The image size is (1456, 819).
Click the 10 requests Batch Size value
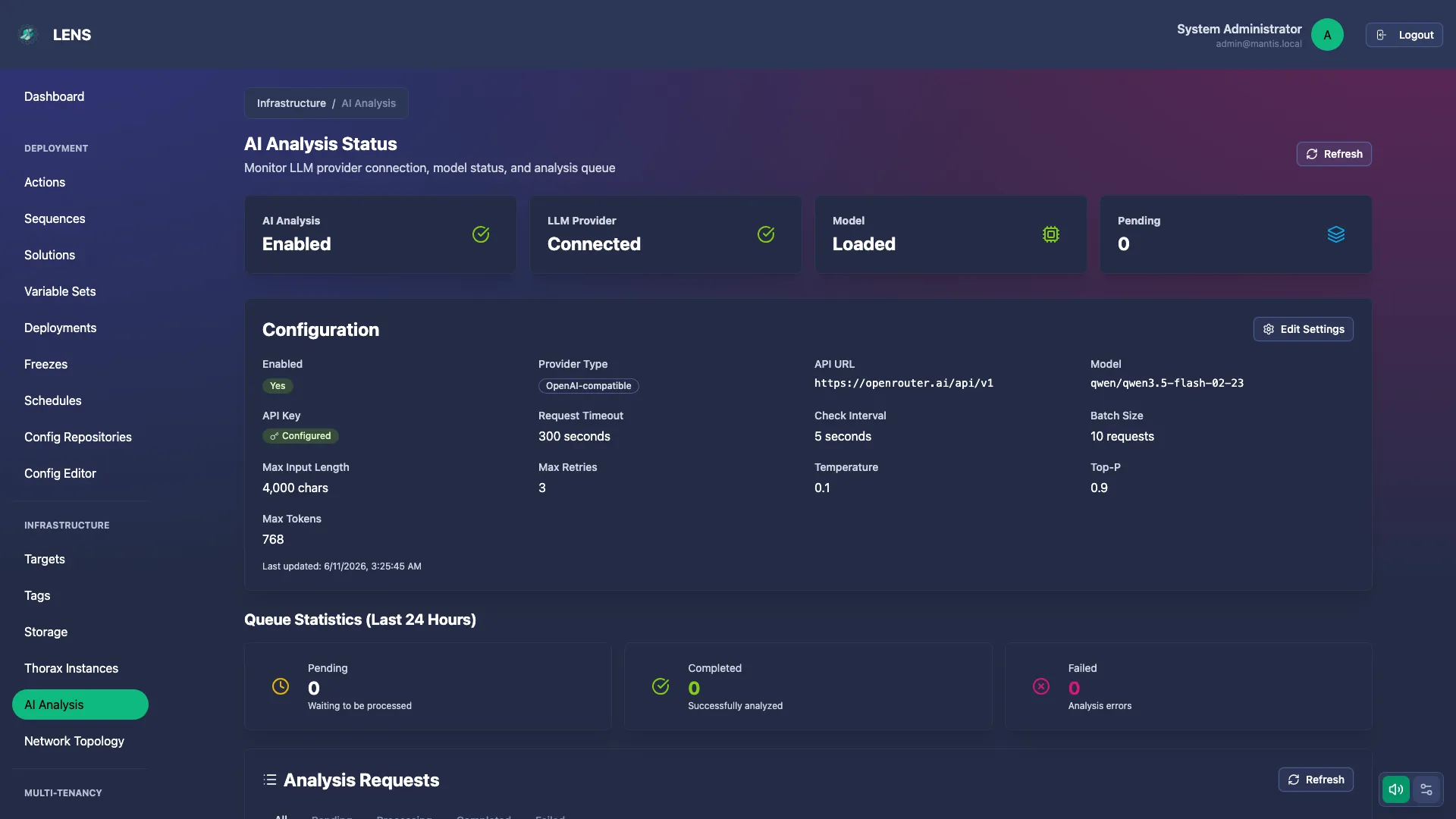coord(1122,436)
